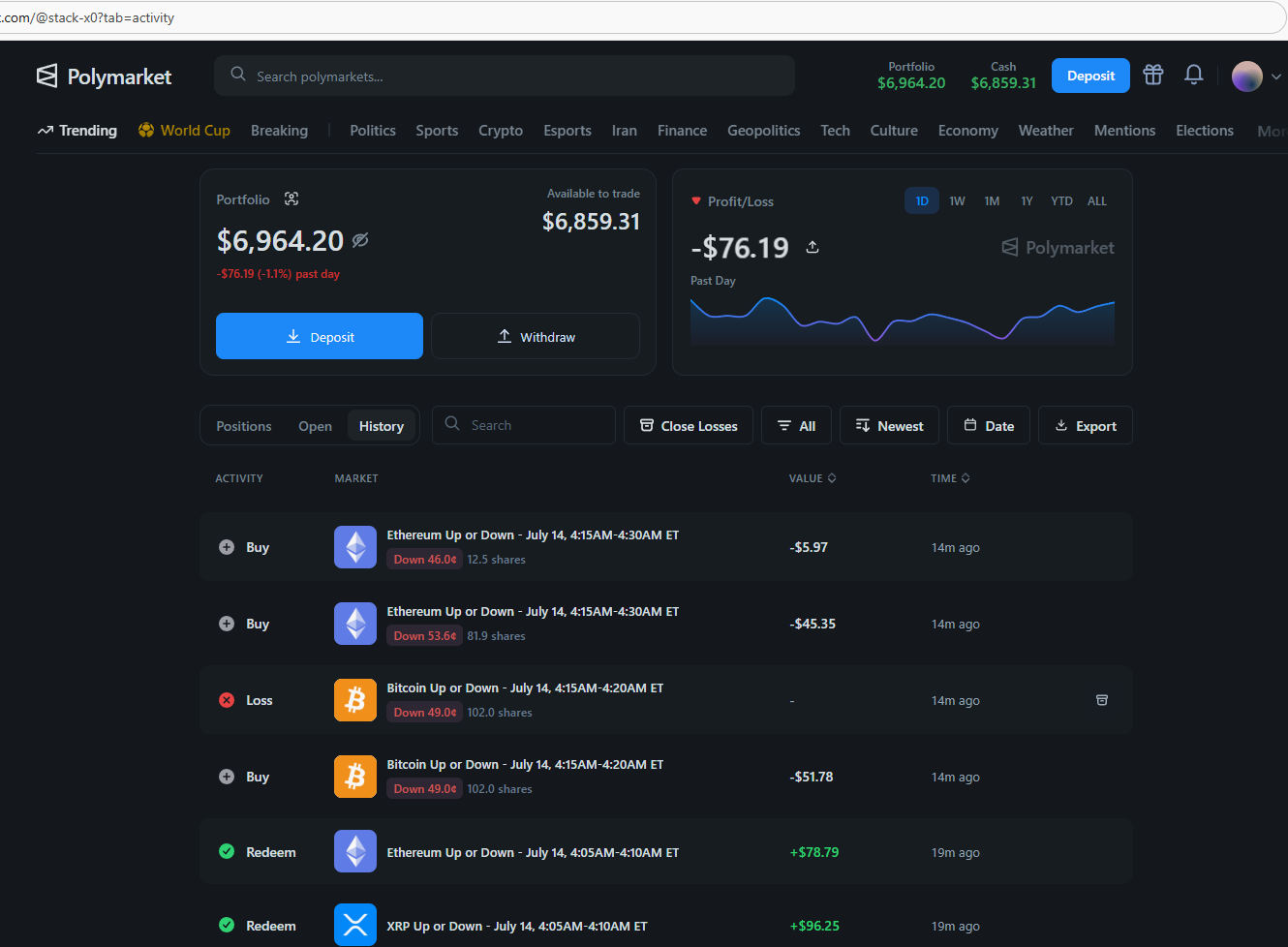1288x947 pixels.
Task: Click the archive icon in Loss row
Action: tap(1102, 700)
